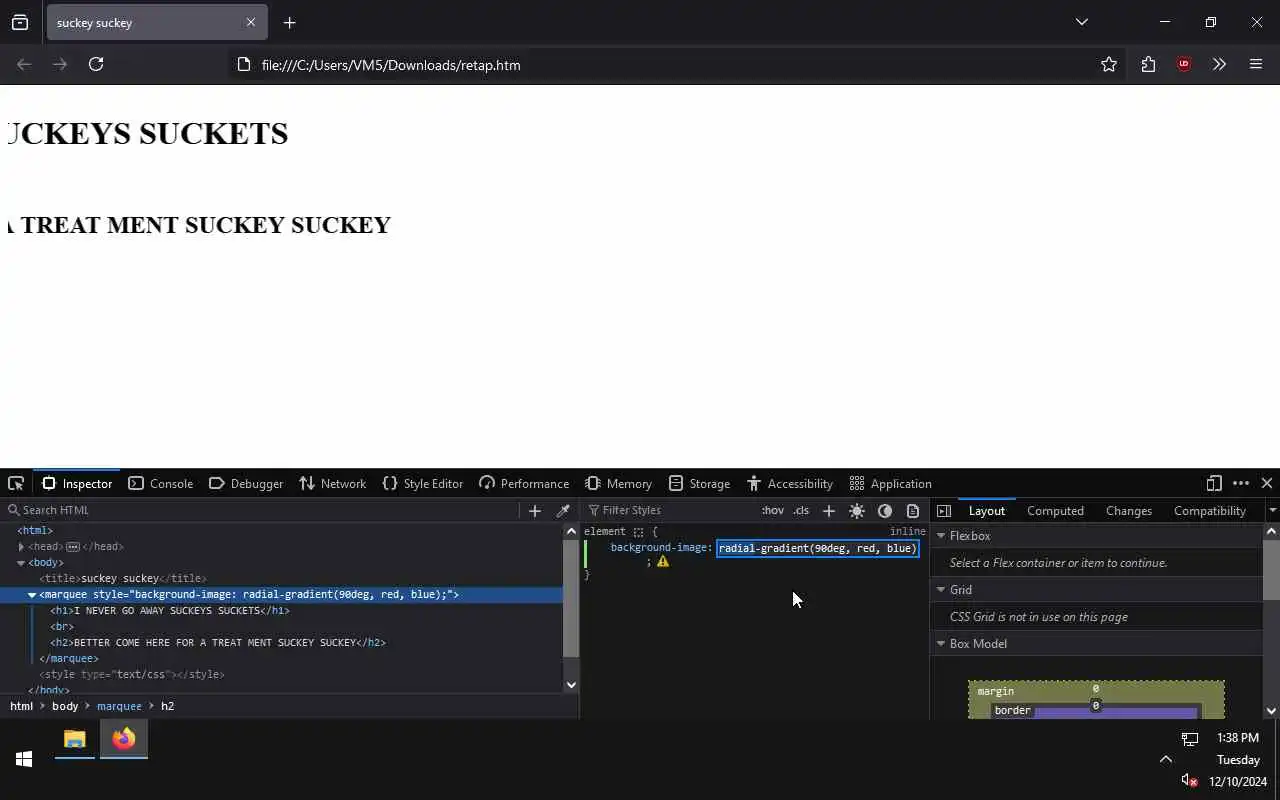Open the Memory panel

coord(619,483)
